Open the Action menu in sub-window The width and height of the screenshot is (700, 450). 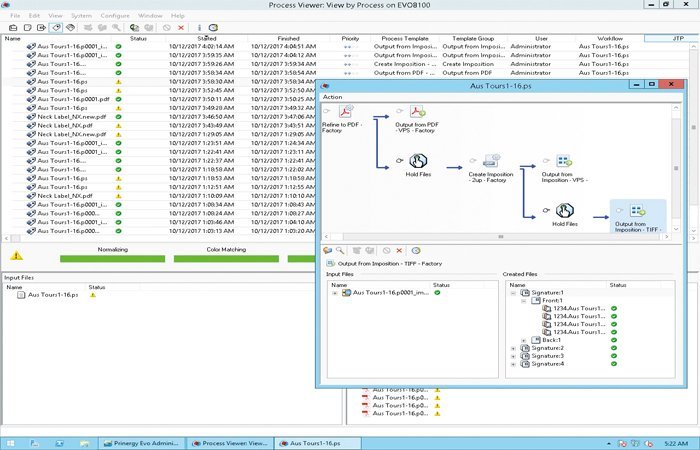333,97
